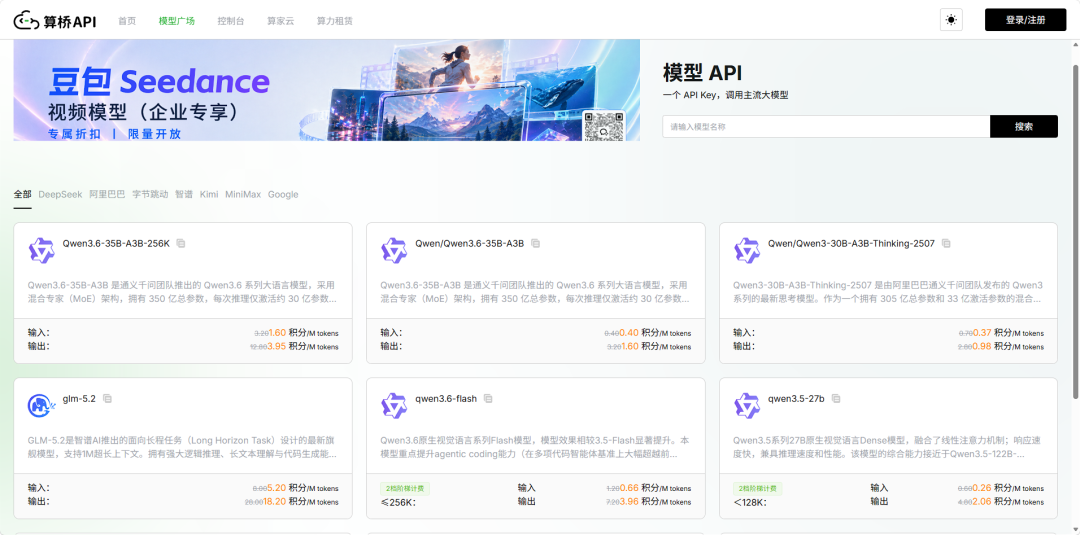Click the QR code on Seedance banner

(604, 125)
